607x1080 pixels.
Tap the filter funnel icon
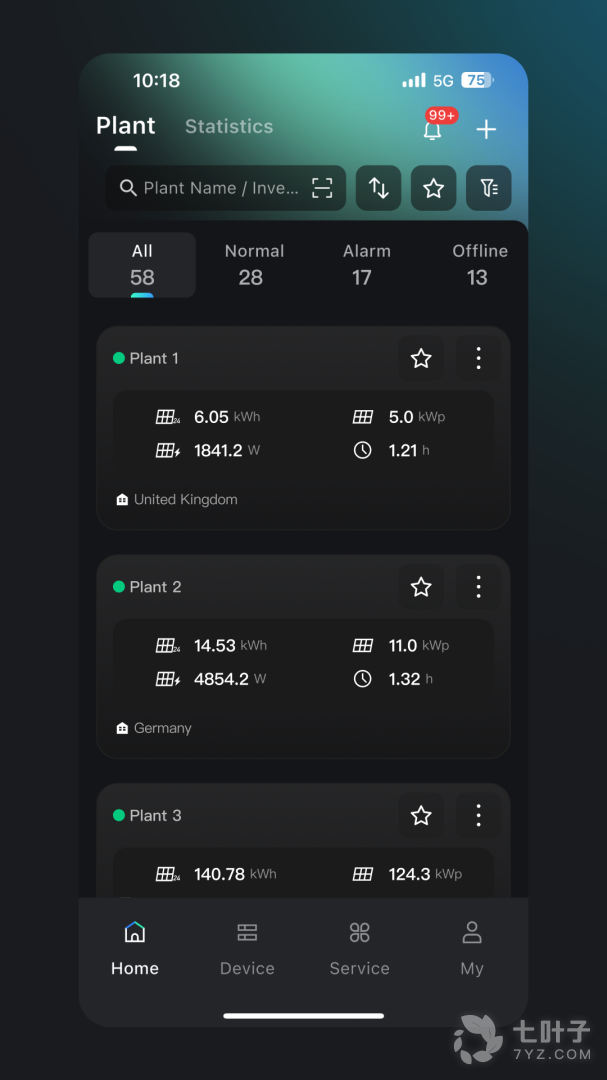[x=488, y=188]
